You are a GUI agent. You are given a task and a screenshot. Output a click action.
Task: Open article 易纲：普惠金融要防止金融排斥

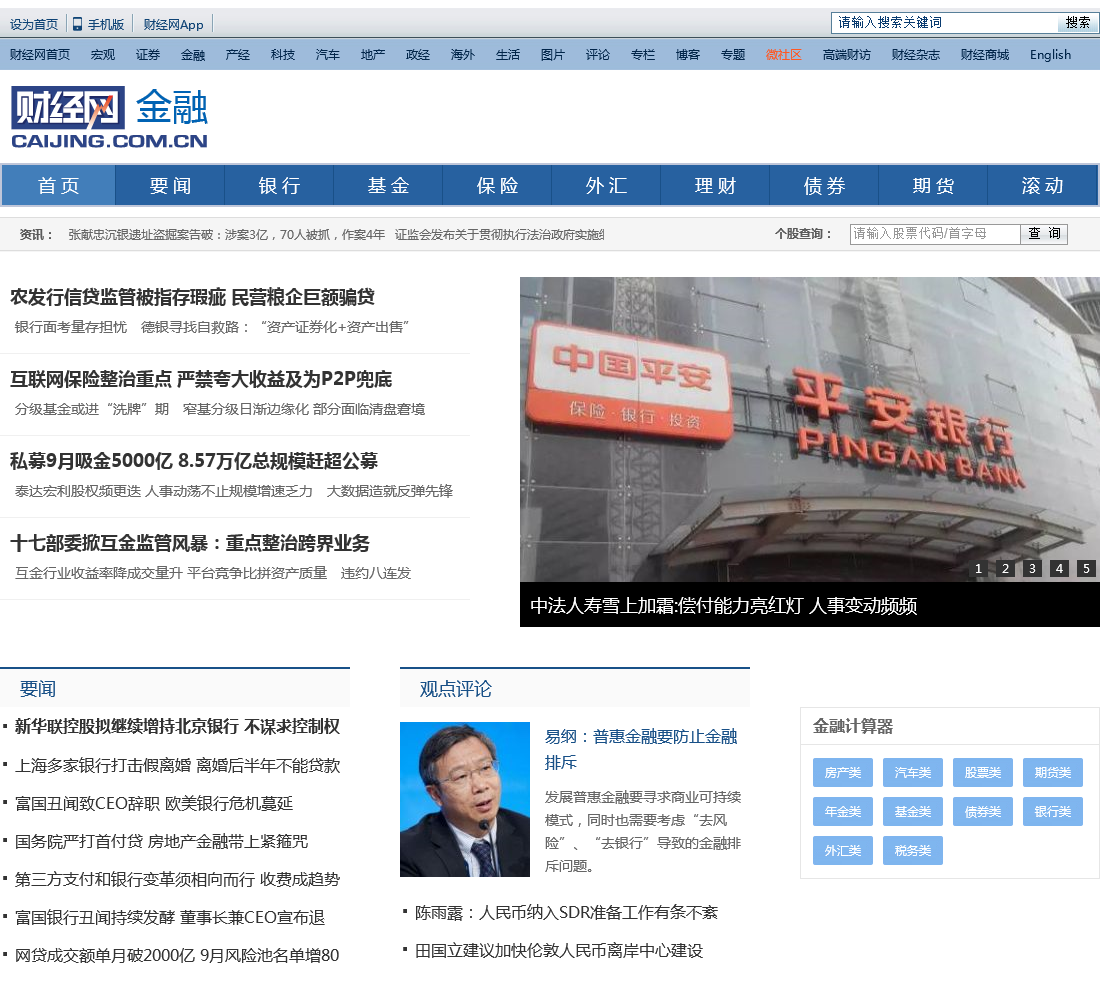point(641,749)
